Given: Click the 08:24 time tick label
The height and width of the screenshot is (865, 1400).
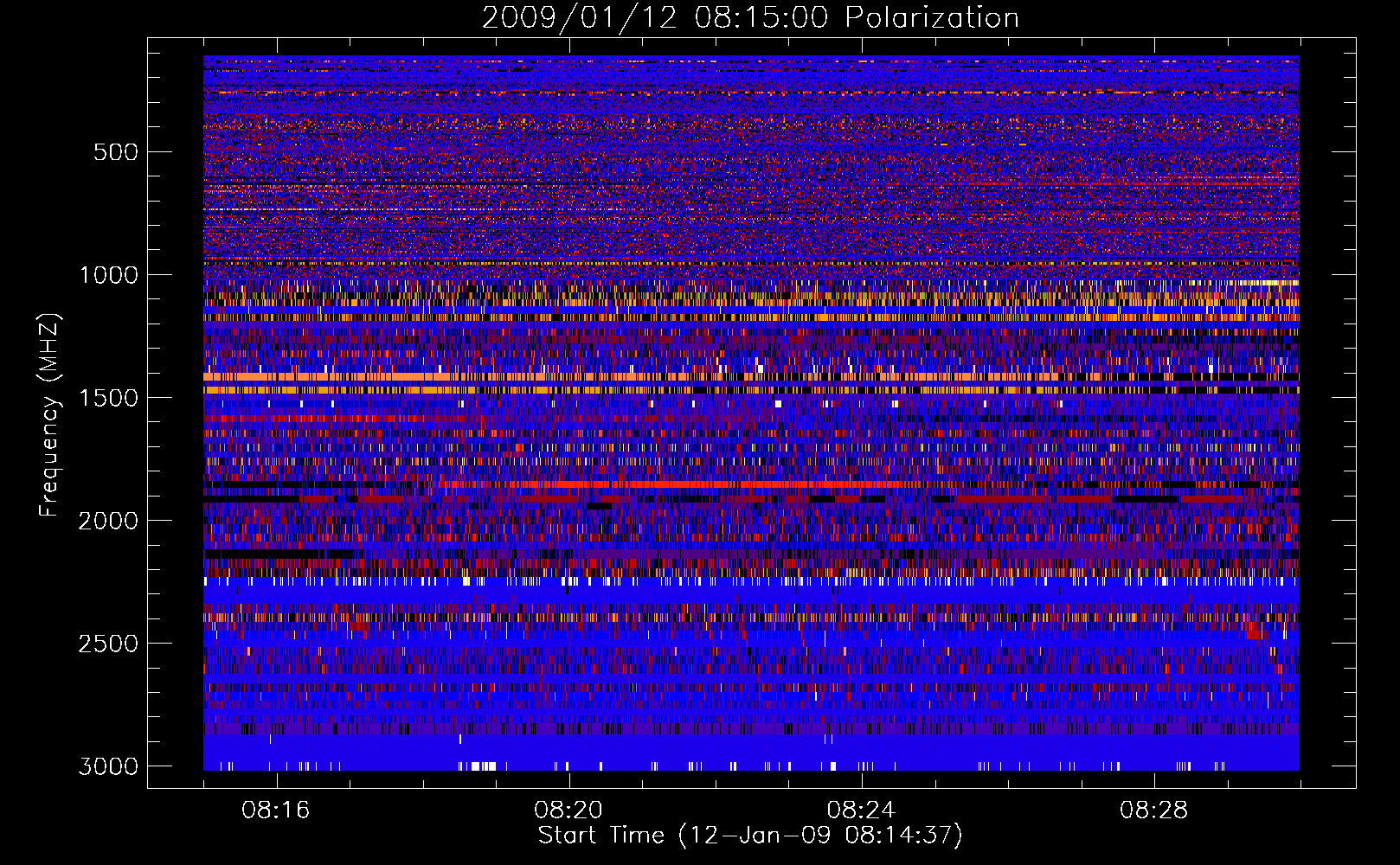Looking at the screenshot, I should [861, 811].
